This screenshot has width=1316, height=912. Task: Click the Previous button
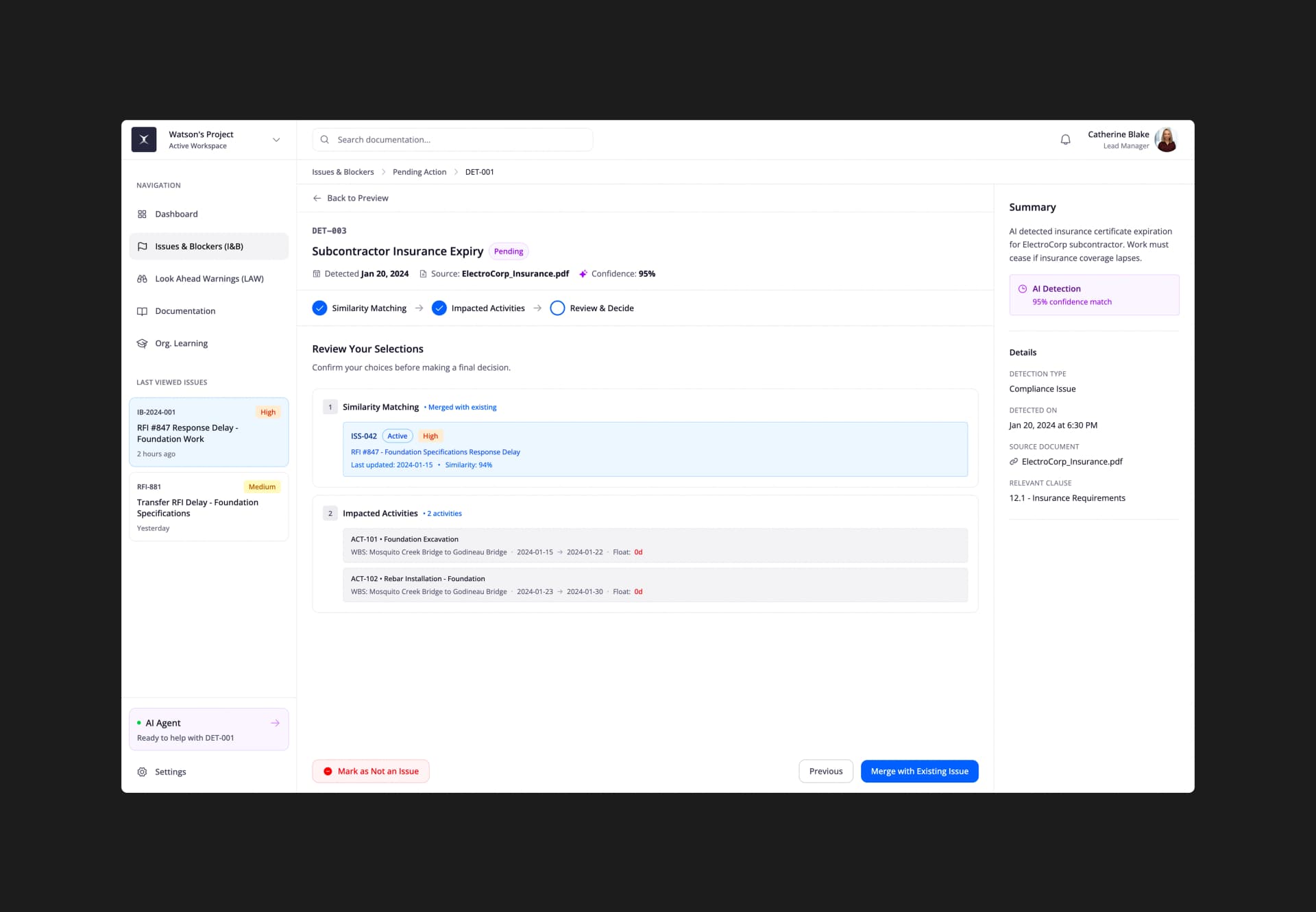coord(826,772)
